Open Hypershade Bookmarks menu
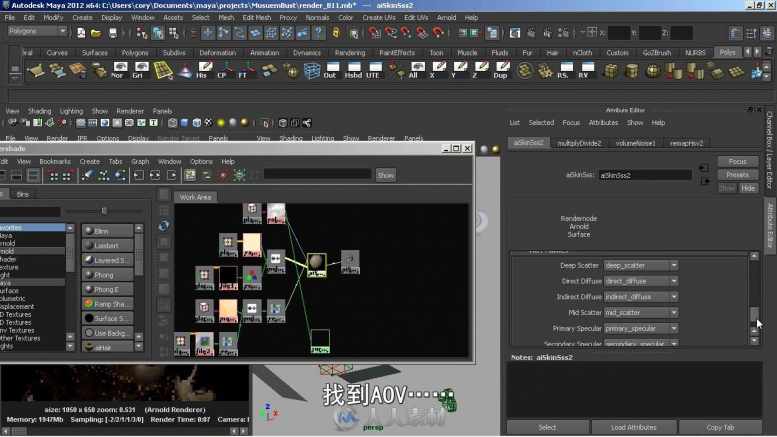The width and height of the screenshot is (777, 437). [55, 162]
